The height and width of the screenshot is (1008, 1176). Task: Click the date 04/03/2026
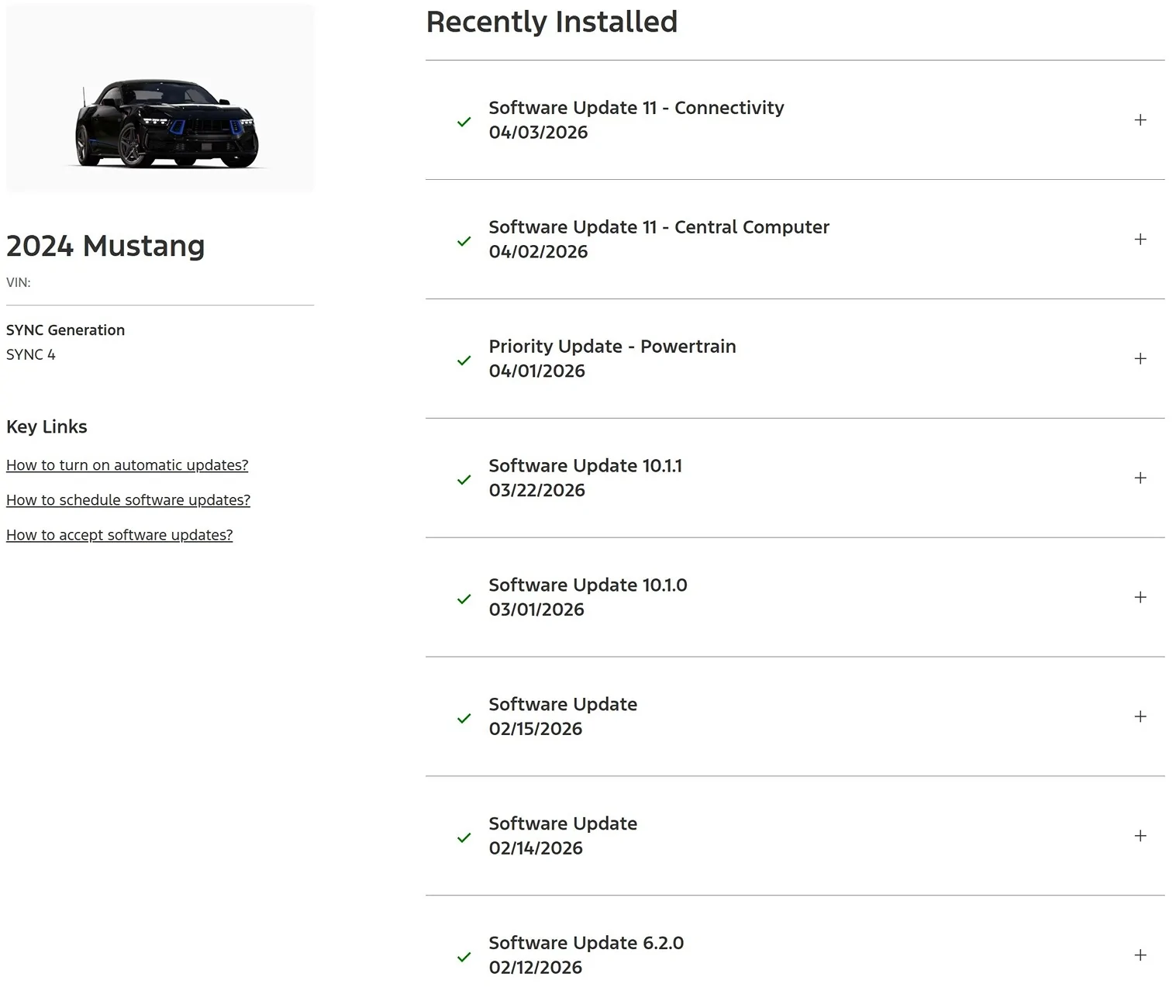(x=538, y=133)
